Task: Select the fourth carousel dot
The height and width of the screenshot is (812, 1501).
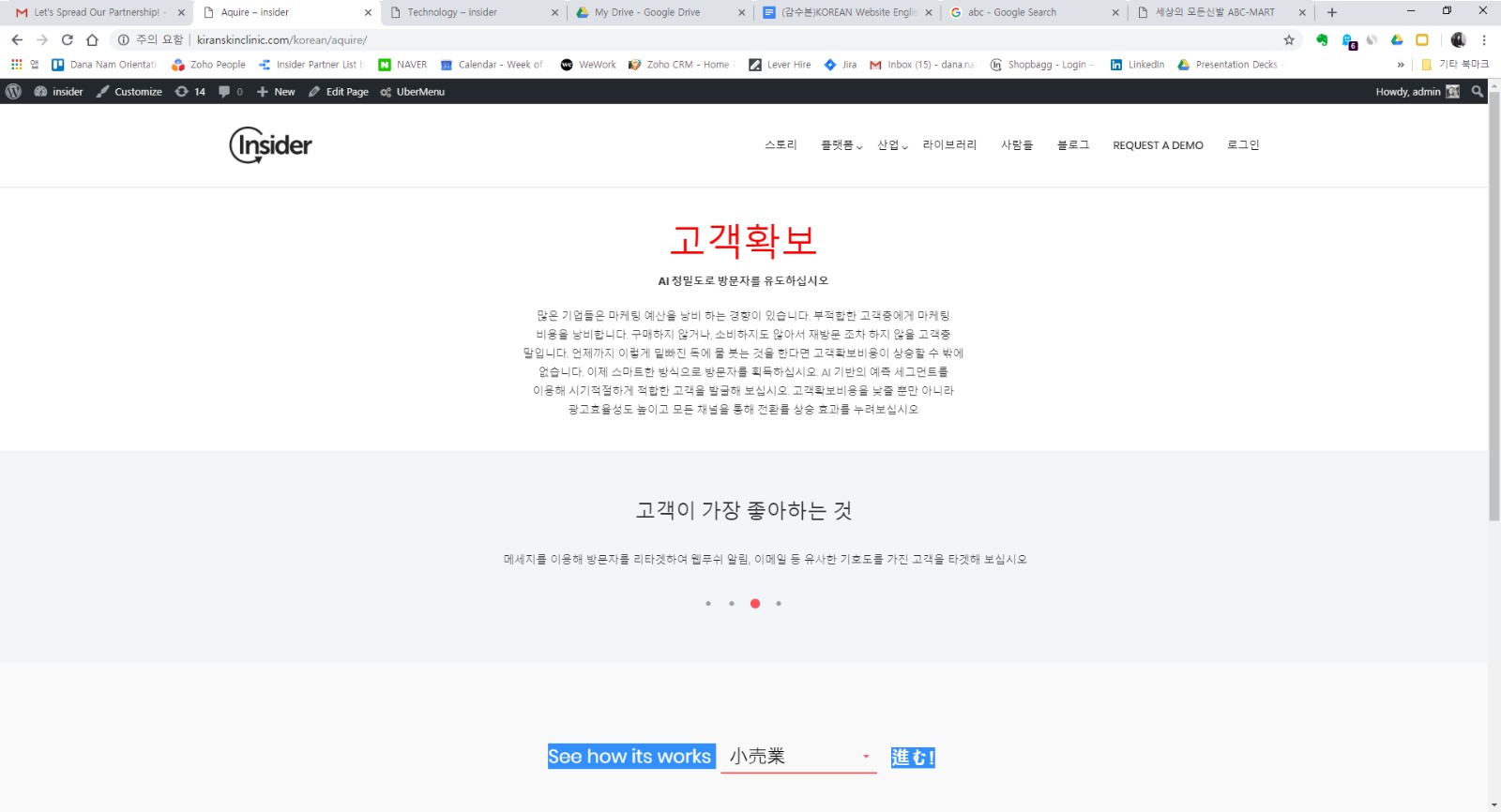Action: [x=779, y=604]
